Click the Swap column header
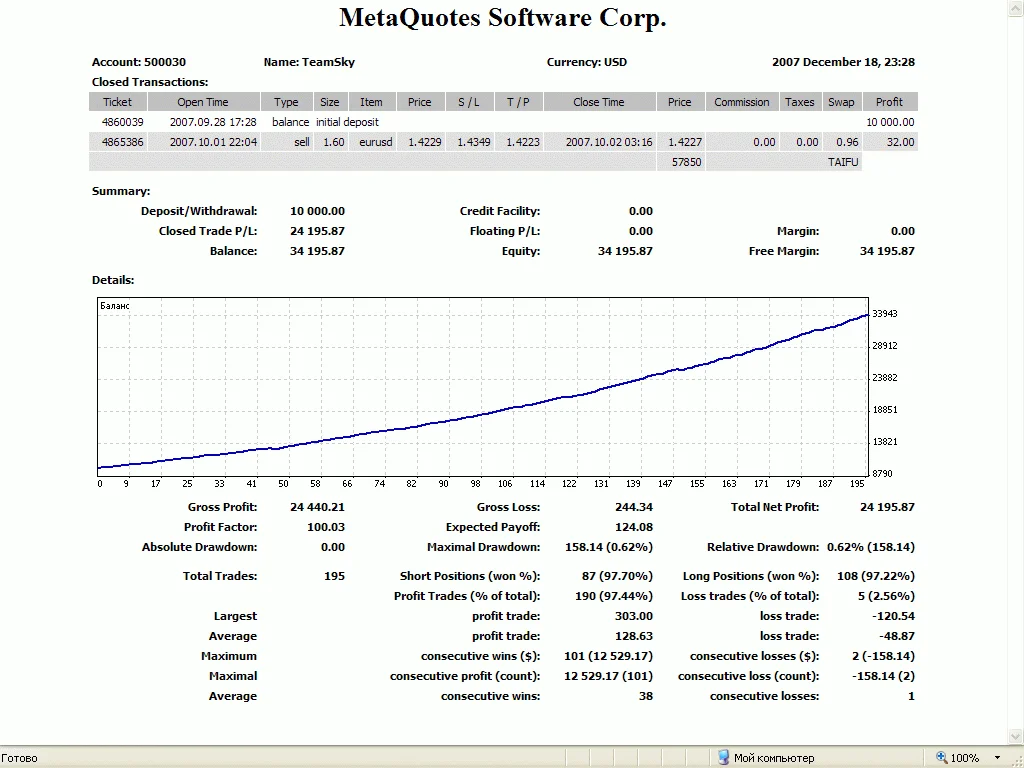Screen dimensions: 1024x768 [x=841, y=102]
